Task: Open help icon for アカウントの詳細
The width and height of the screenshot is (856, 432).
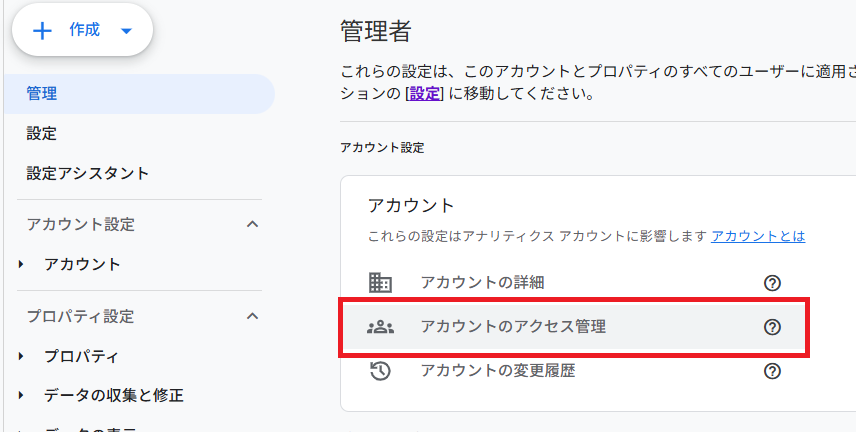Action: click(772, 283)
